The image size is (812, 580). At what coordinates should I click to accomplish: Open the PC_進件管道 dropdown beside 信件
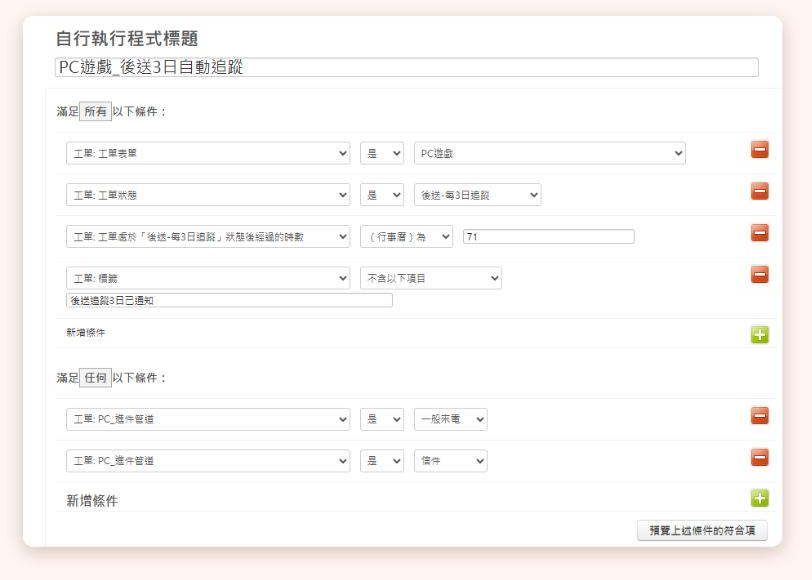[x=208, y=461]
